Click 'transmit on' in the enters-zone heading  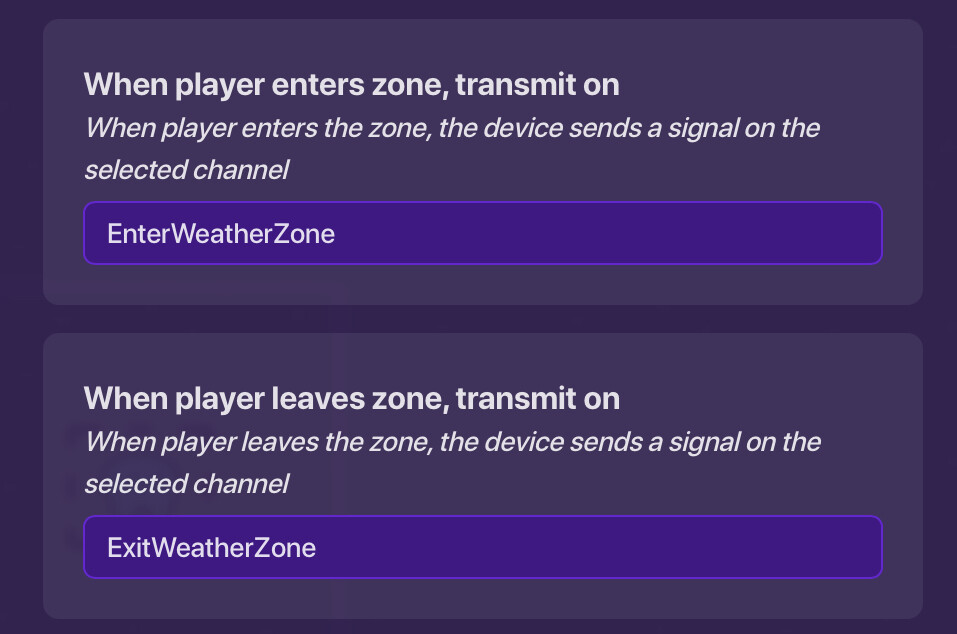[x=537, y=85]
